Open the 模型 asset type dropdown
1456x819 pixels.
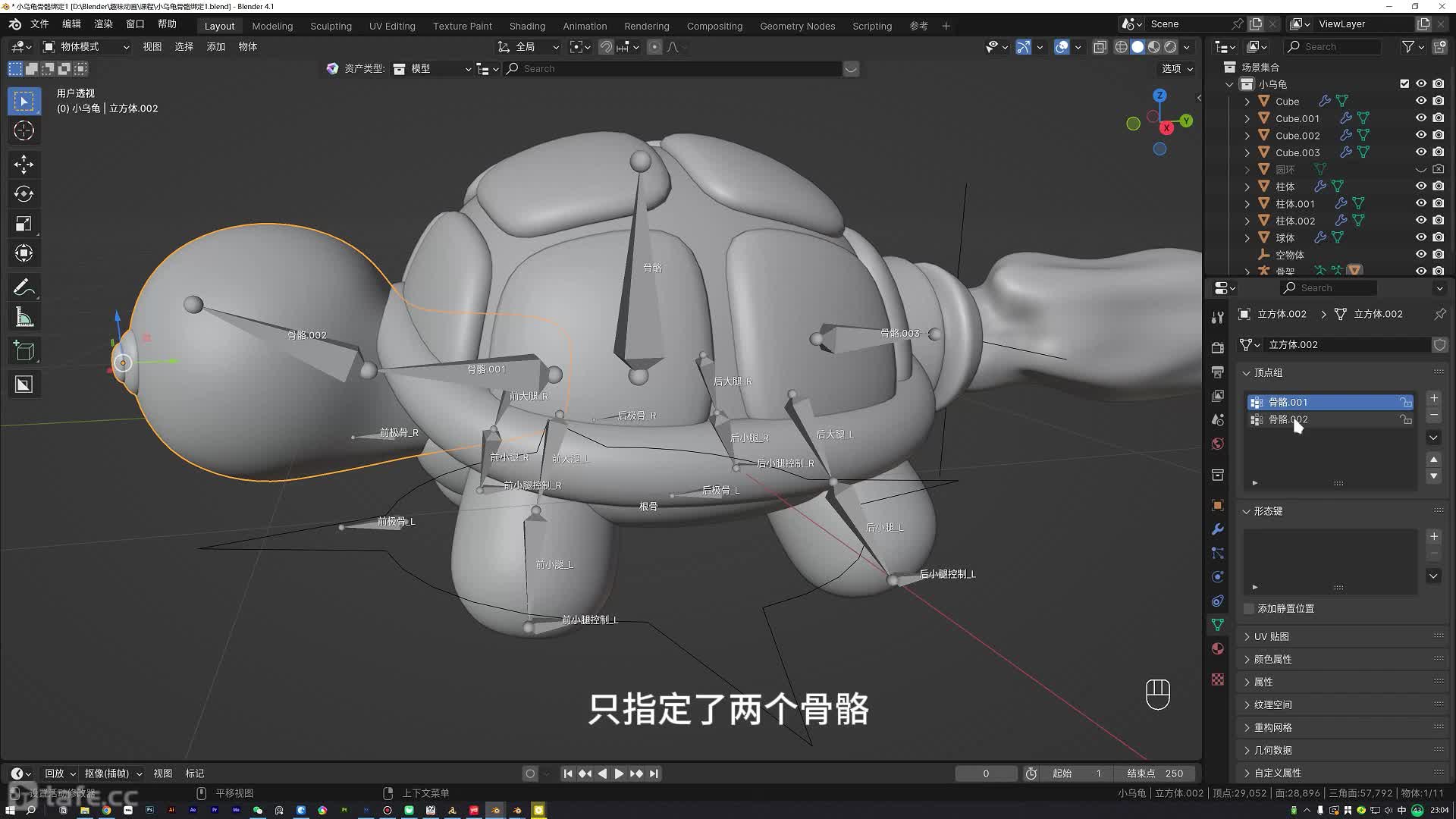click(x=432, y=69)
